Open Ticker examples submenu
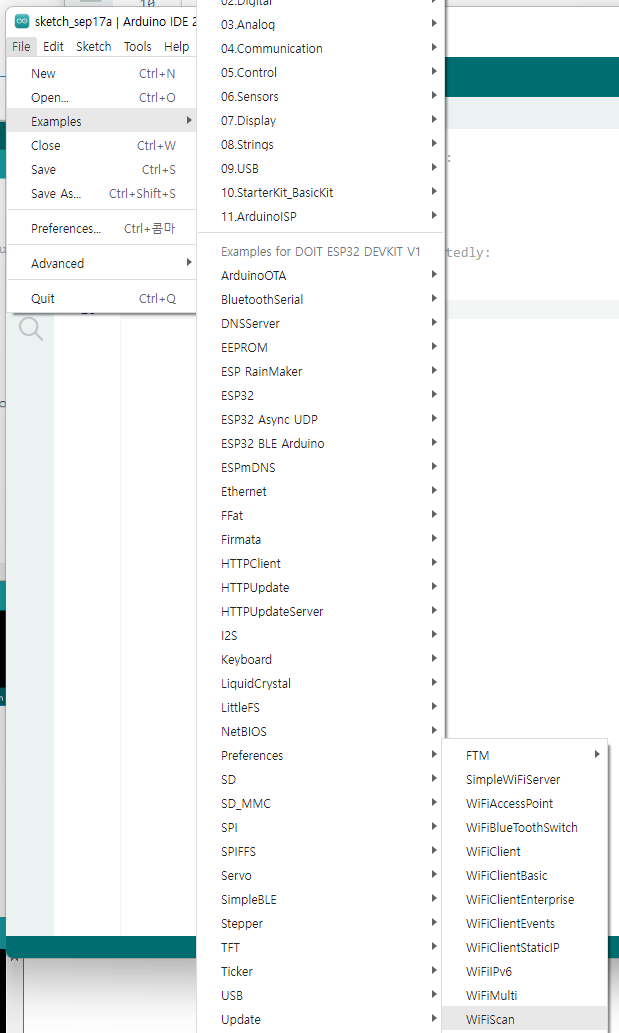The image size is (619, 1033). point(321,972)
